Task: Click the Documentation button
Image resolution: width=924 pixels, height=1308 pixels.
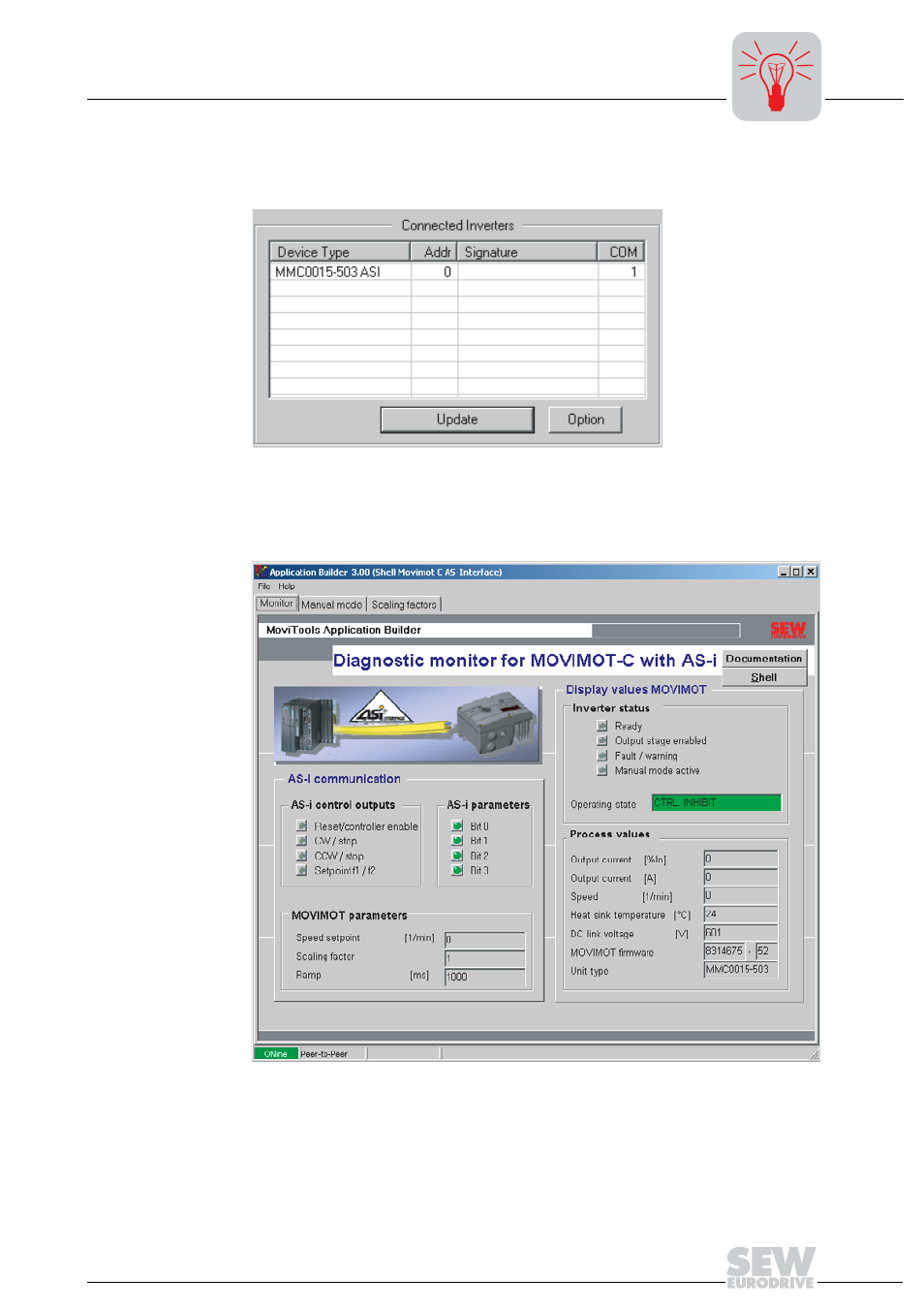Action: coord(764,659)
